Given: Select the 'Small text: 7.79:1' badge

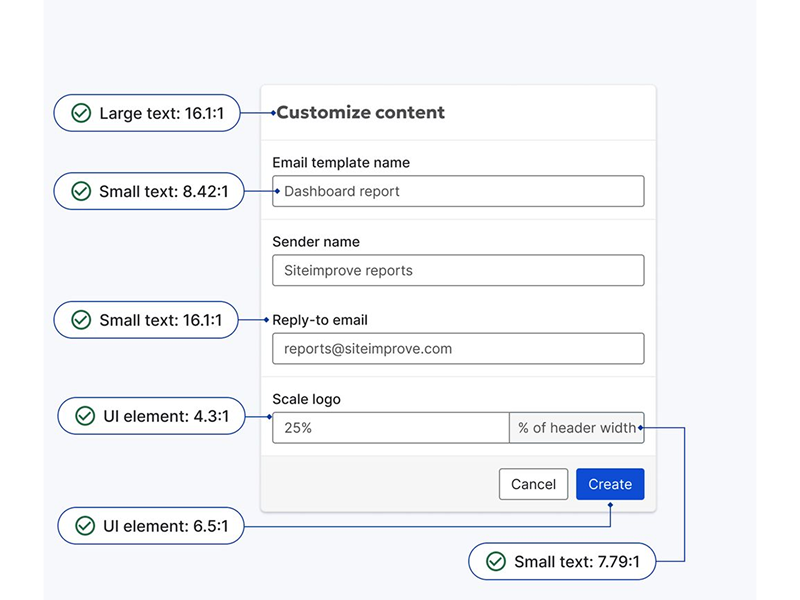Looking at the screenshot, I should pos(562,562).
